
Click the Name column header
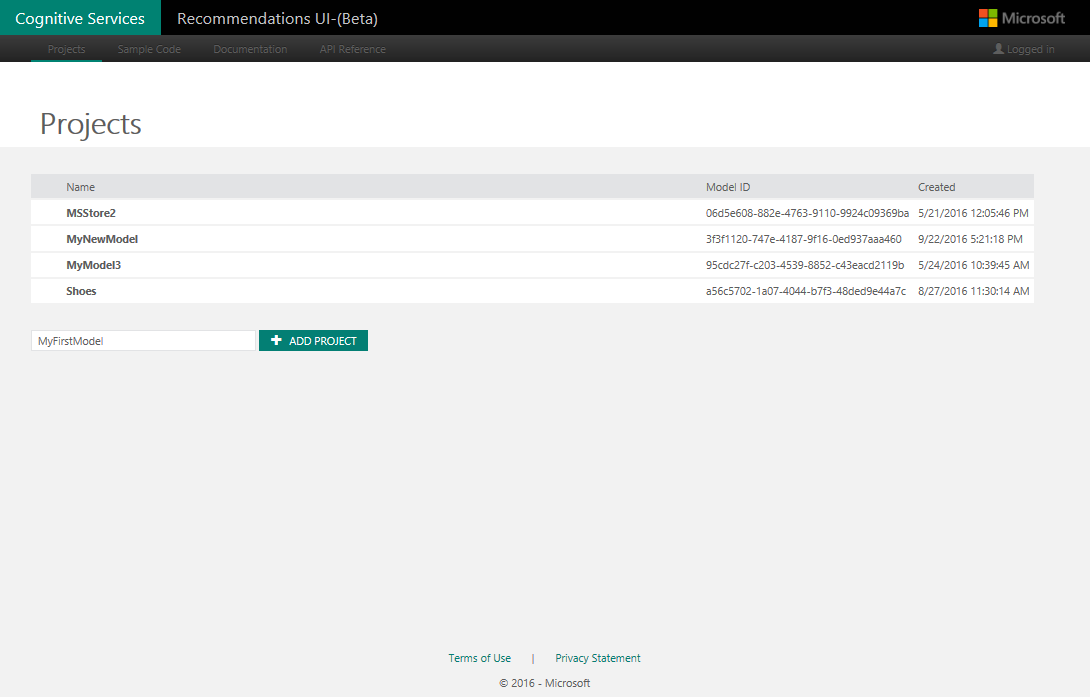click(81, 187)
